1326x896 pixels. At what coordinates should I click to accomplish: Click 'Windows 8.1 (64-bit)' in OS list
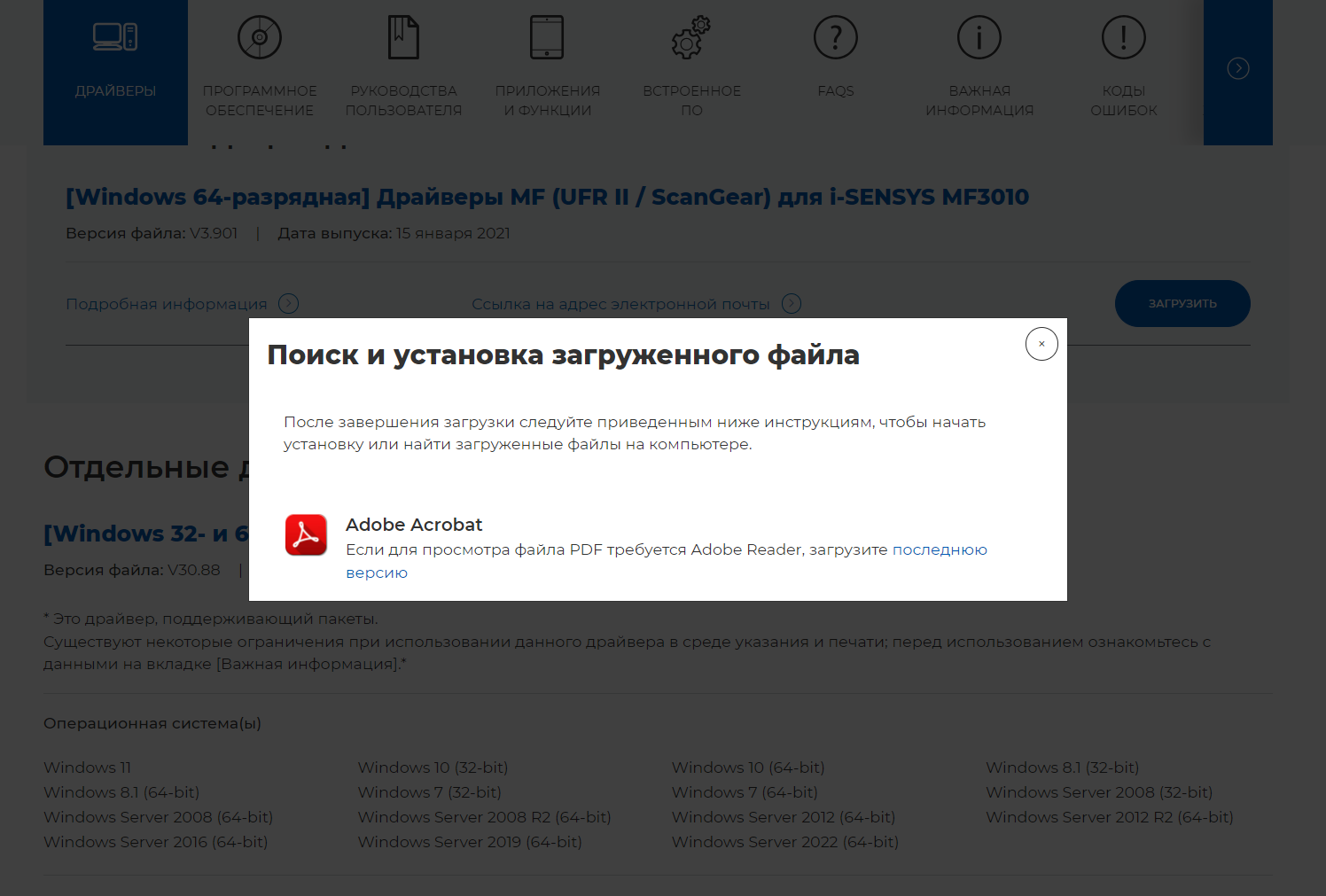tap(121, 792)
